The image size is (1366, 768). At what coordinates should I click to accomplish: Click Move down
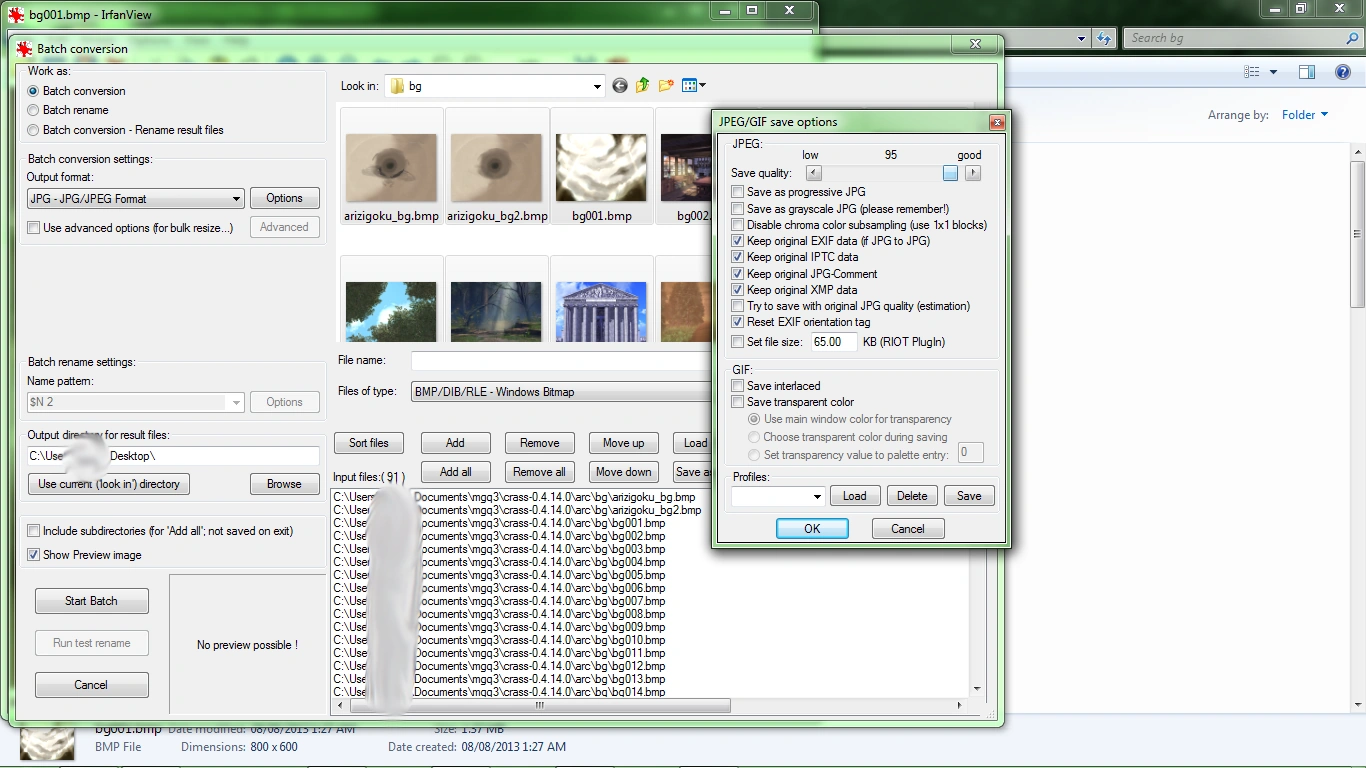tap(624, 472)
